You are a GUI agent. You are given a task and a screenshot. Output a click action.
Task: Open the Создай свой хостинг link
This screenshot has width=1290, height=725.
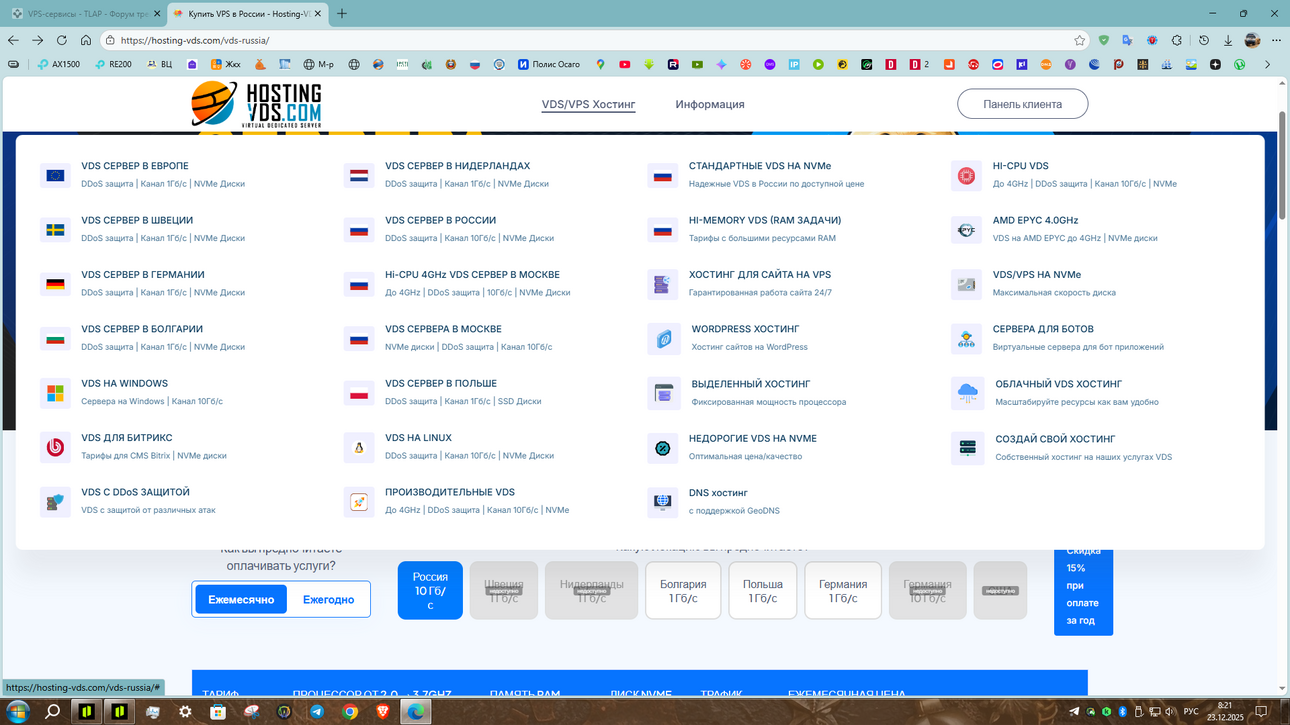click(1055, 439)
